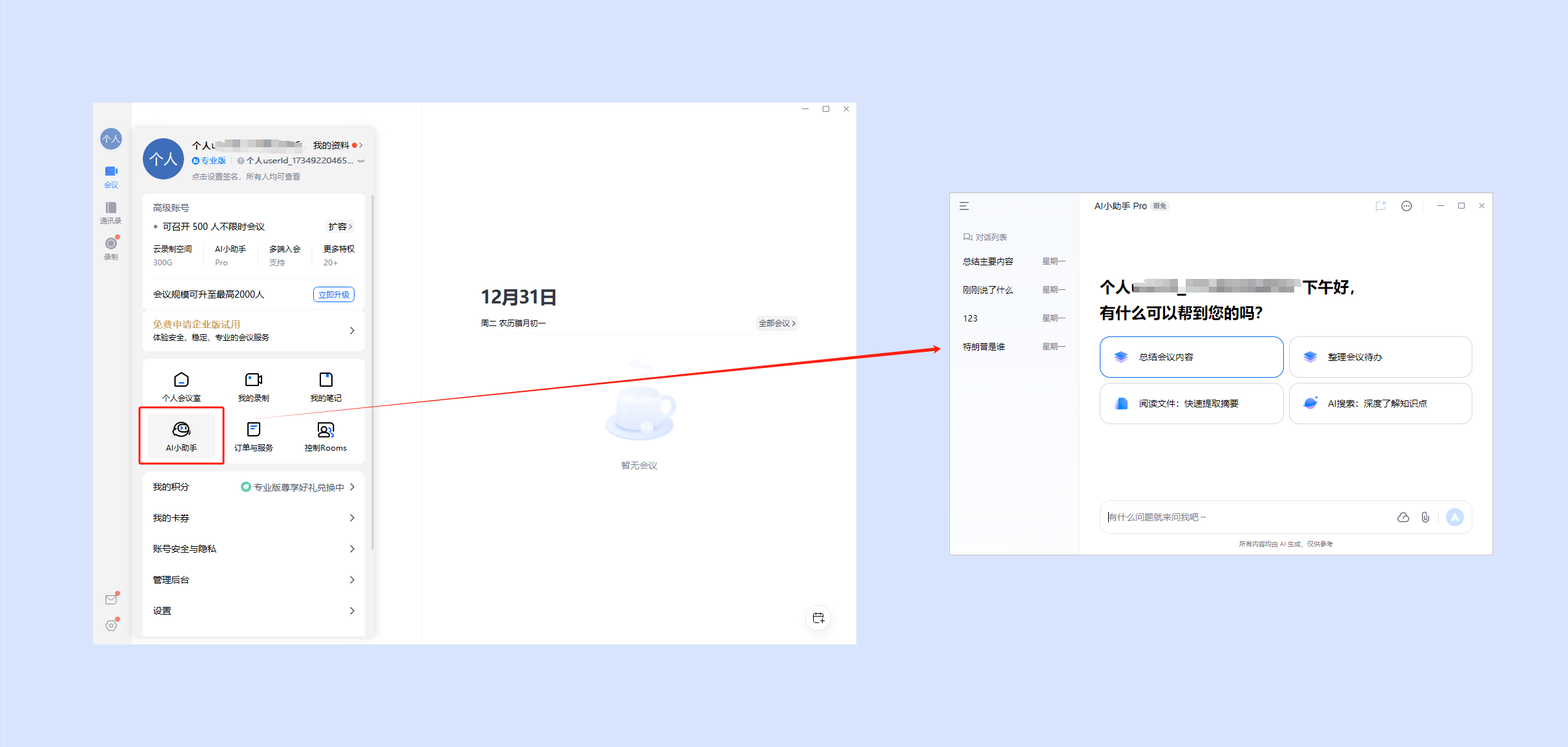Click 阅读文件：快速提取摘要 card

pyautogui.click(x=1191, y=404)
